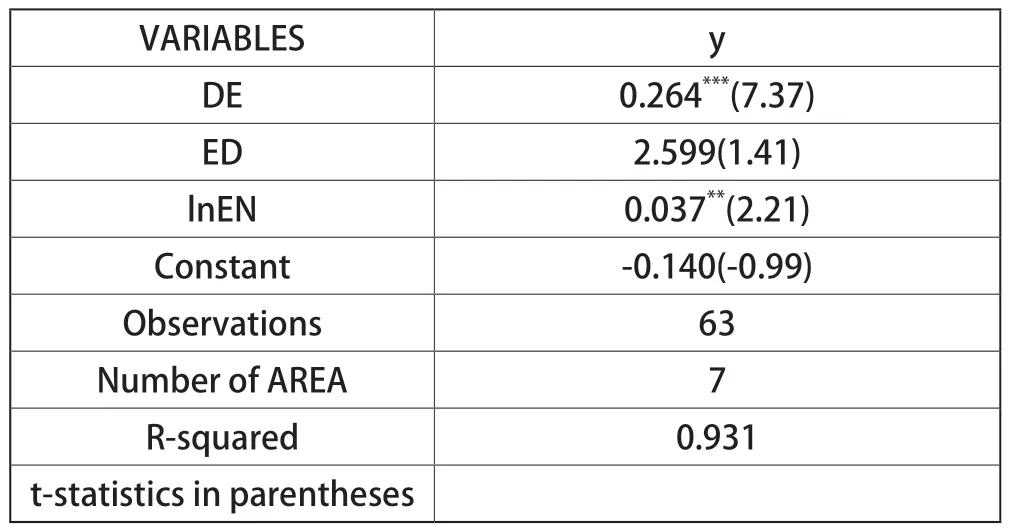1010x532 pixels.
Task: Select the -0.140(-0.99) value cell
Action: pos(717,266)
